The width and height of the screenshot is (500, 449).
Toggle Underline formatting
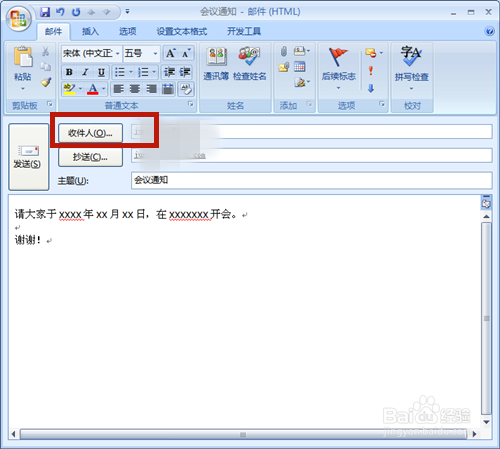tap(101, 72)
